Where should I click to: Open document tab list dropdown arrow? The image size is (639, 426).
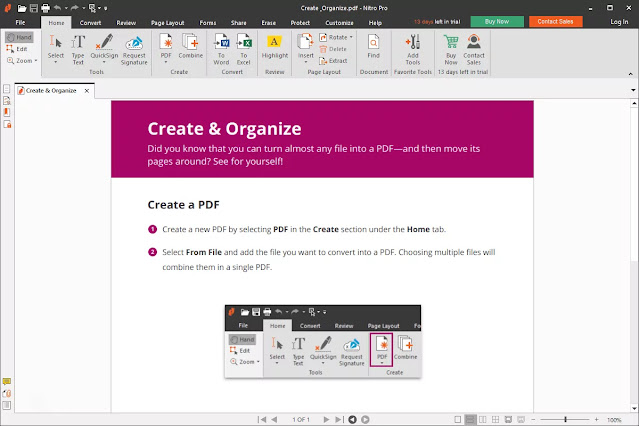[633, 90]
